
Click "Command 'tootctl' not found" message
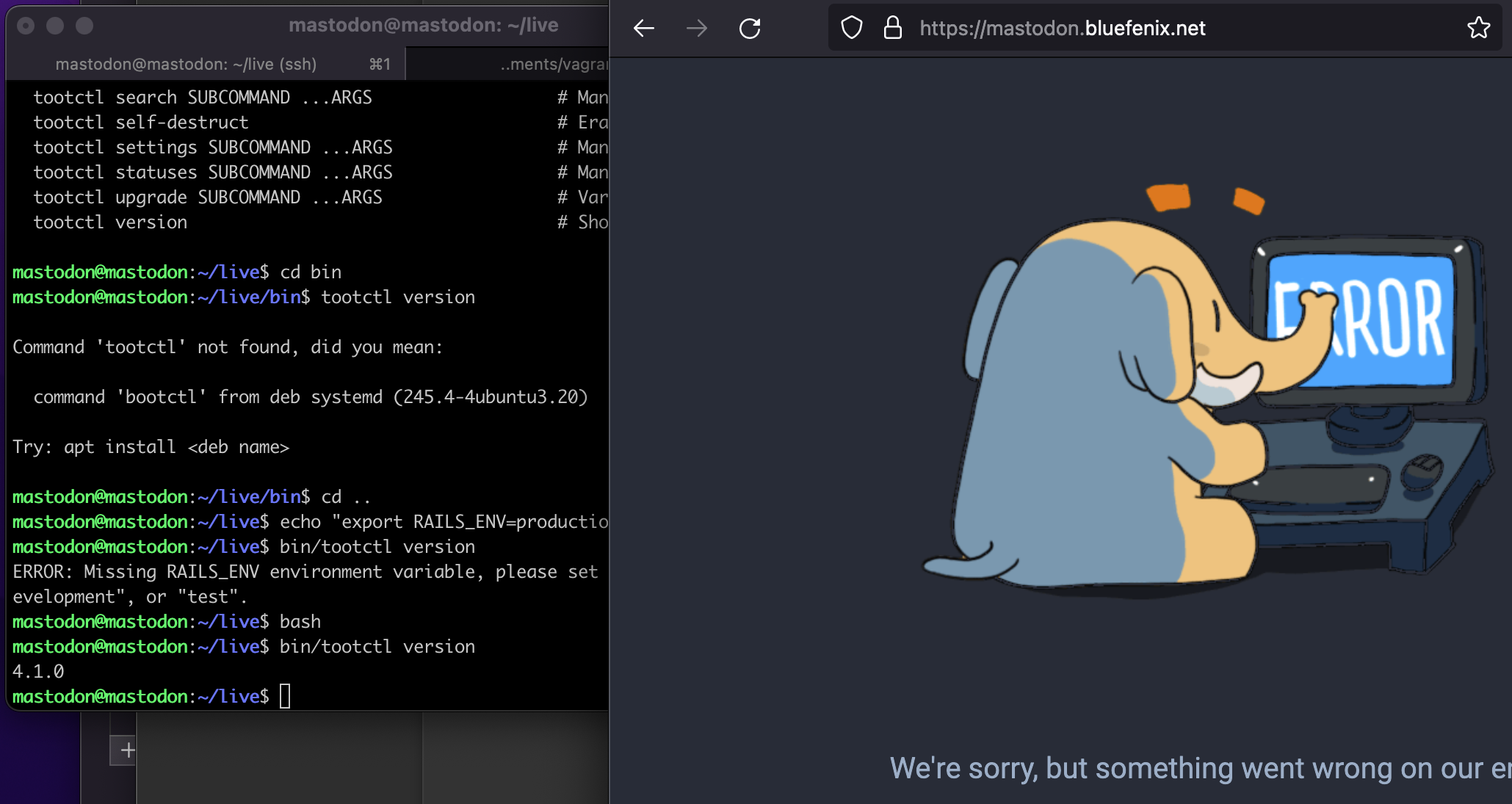(x=228, y=347)
